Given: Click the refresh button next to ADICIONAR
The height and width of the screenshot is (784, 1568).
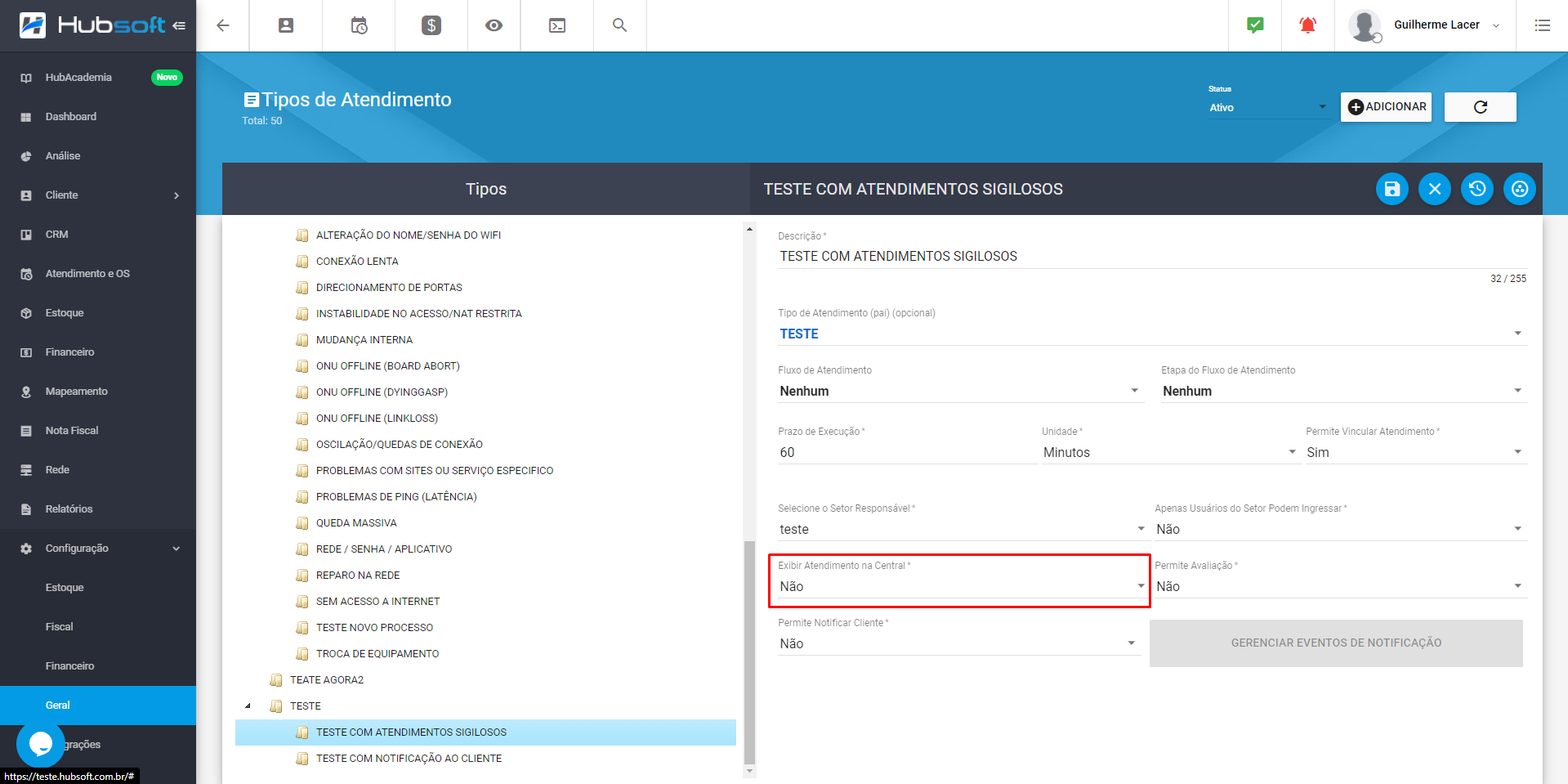Looking at the screenshot, I should 1481,107.
